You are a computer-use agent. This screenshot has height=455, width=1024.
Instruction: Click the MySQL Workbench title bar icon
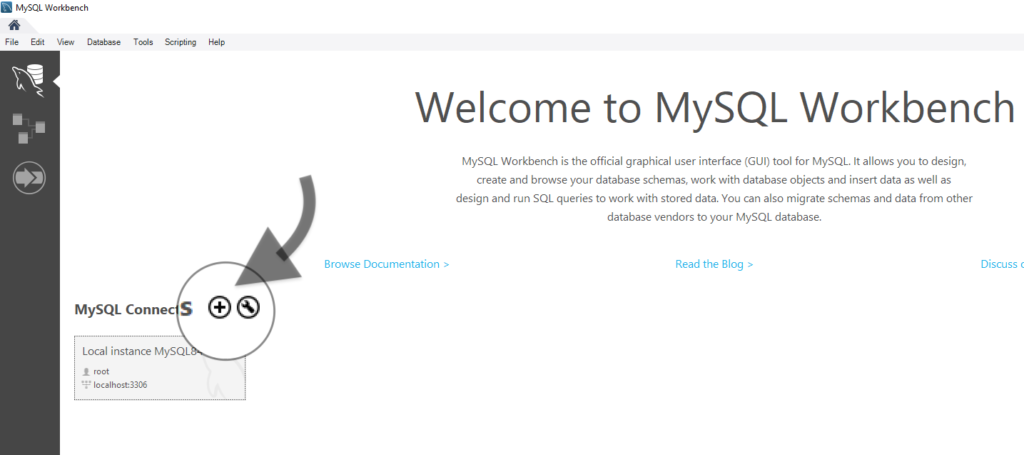(x=7, y=8)
